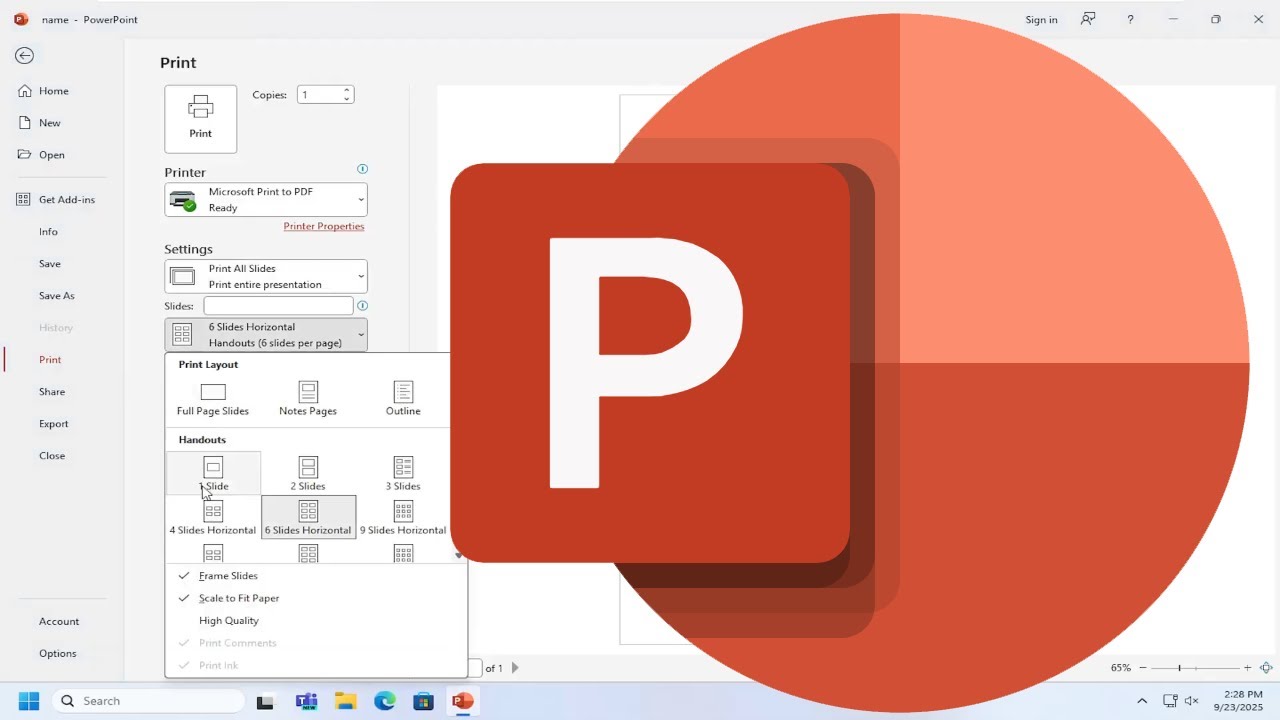The height and width of the screenshot is (720, 1280).
Task: Collapse the 6 Slides Horizontal layout dropdown
Action: (266, 334)
